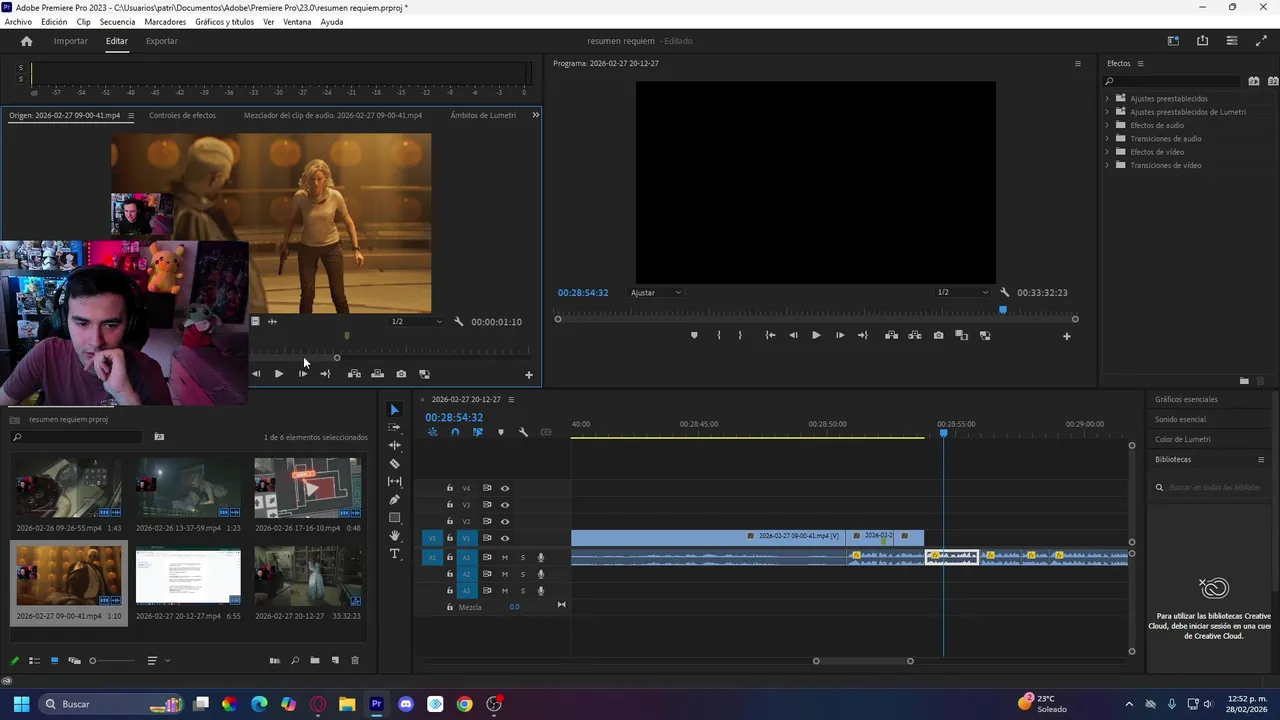Play the Program monitor sequence
Image resolution: width=1280 pixels, height=720 pixels.
816,335
